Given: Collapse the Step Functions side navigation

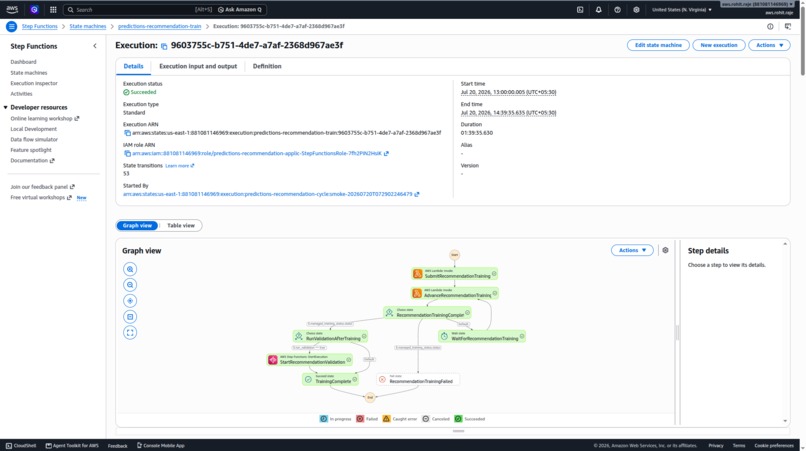Looking at the screenshot, I should coord(95,46).
